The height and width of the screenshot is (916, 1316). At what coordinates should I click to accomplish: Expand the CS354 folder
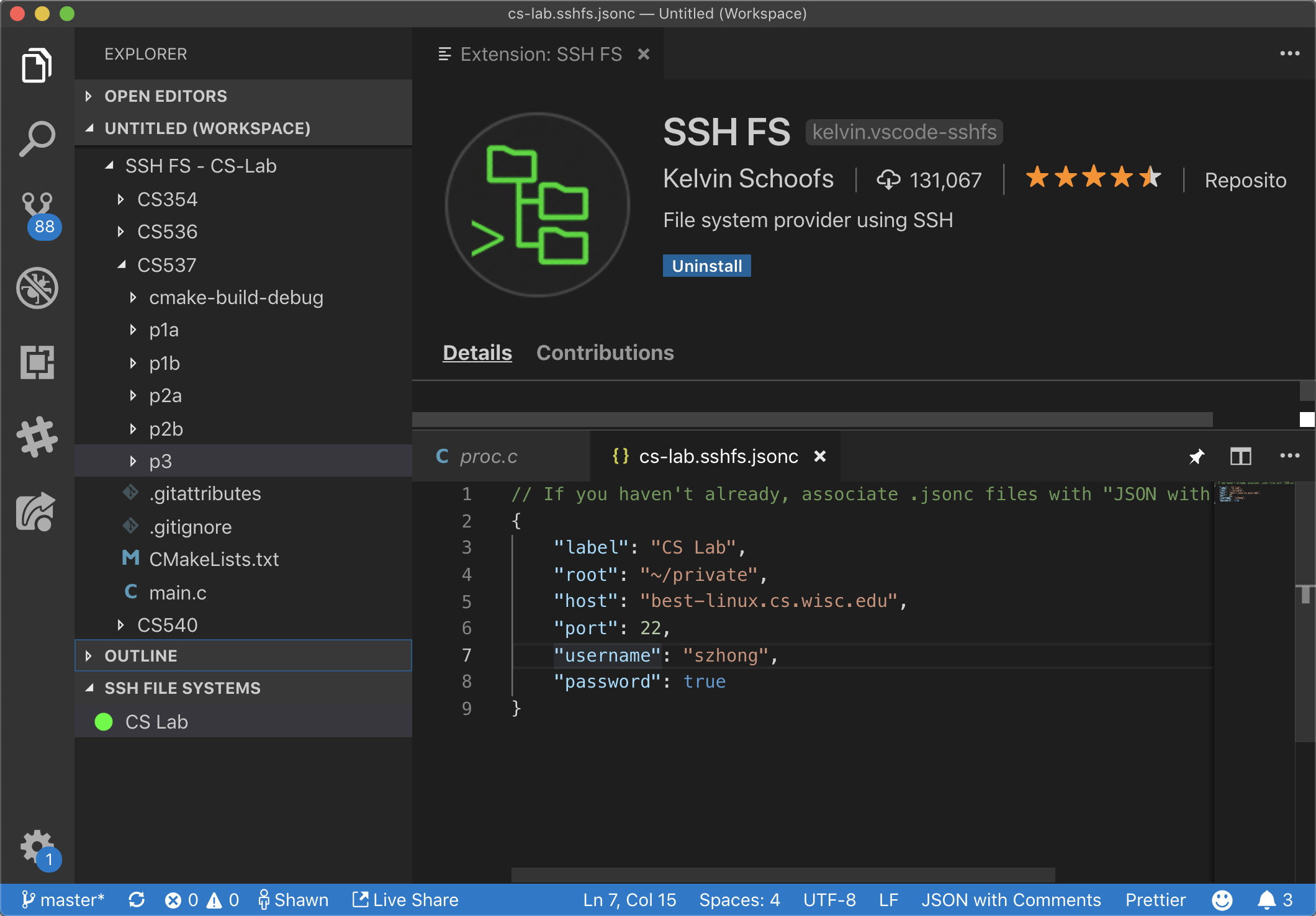pos(167,199)
